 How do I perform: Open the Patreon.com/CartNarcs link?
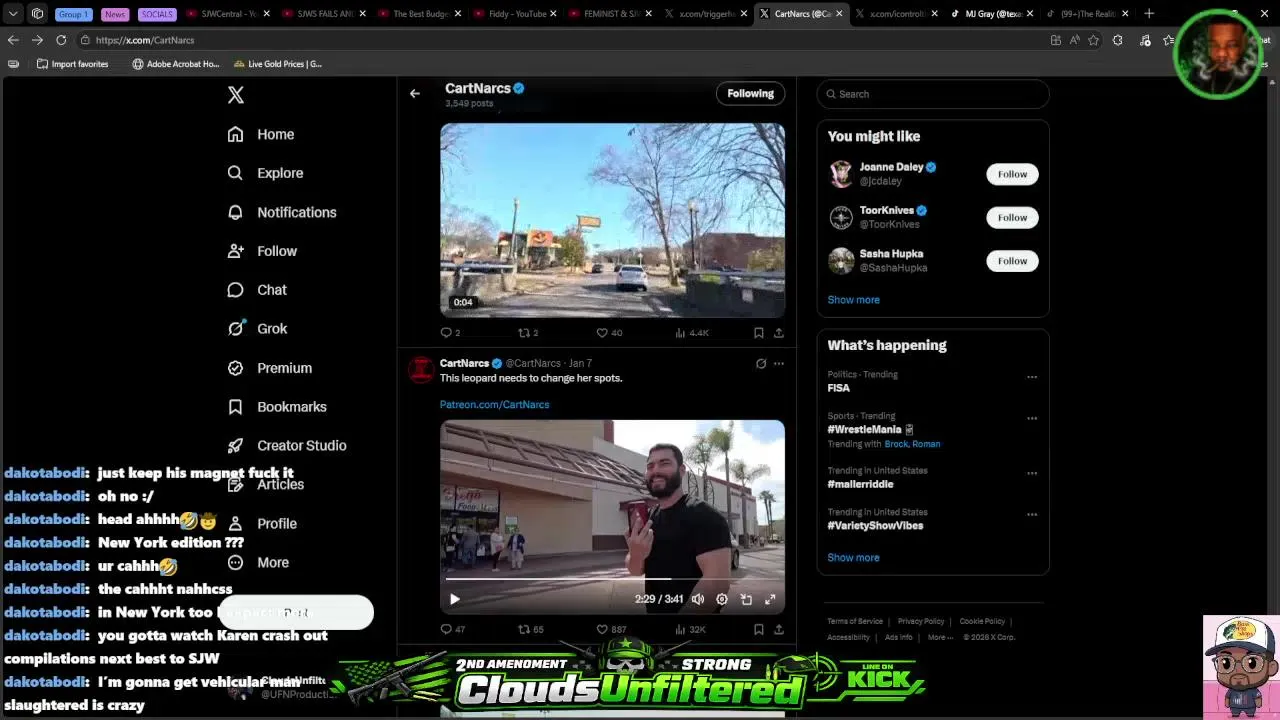[494, 404]
